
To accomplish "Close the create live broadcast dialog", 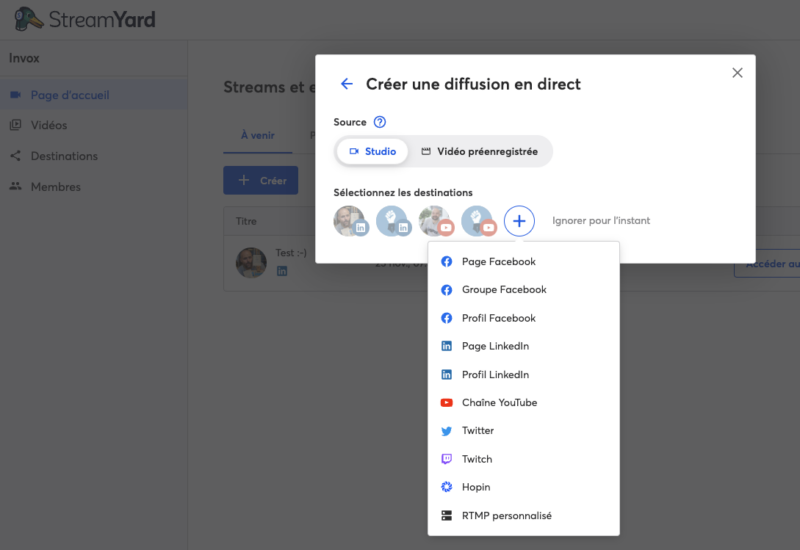I will pos(737,73).
